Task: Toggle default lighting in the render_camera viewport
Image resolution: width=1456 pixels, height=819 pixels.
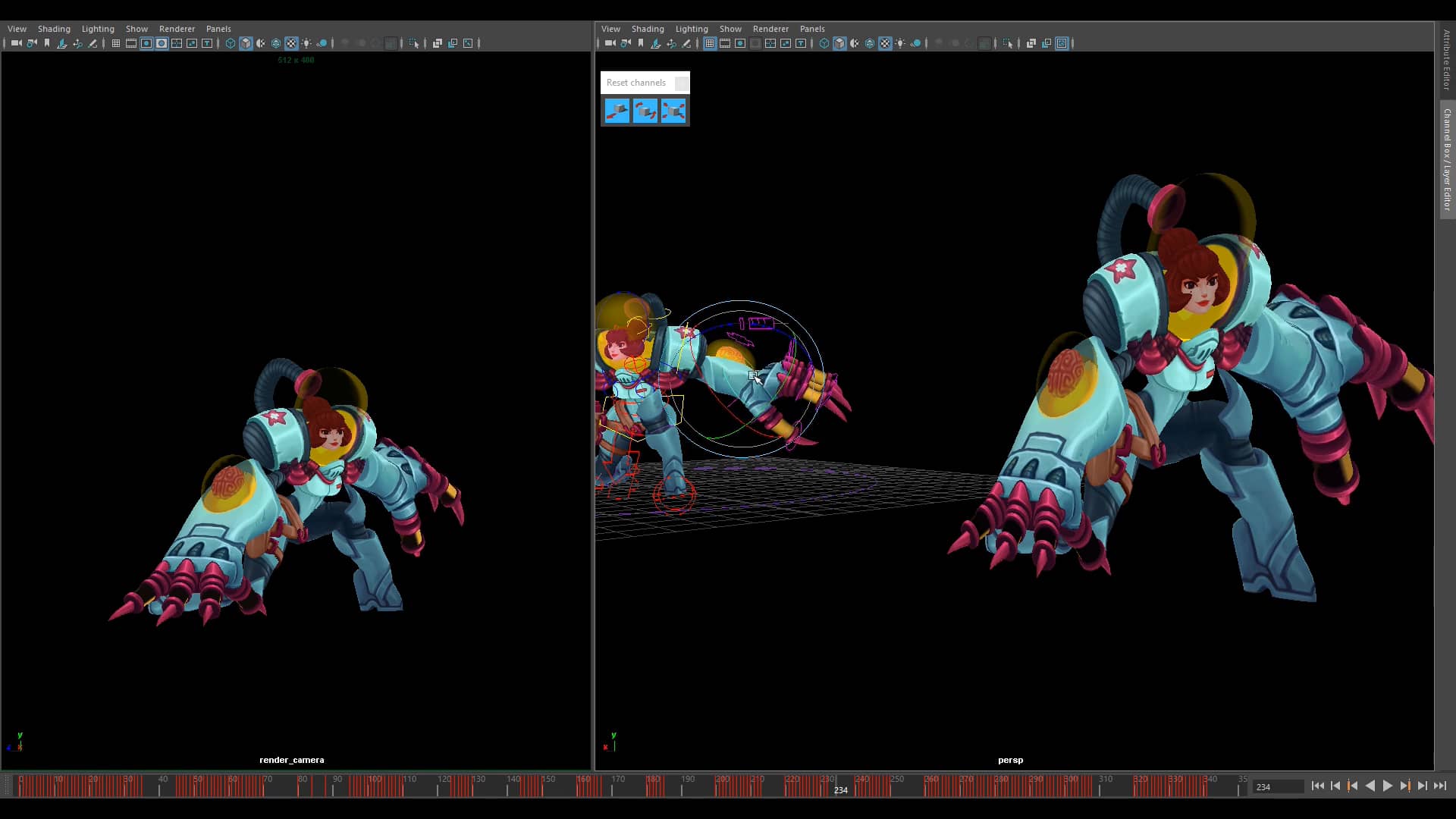Action: pos(307,43)
